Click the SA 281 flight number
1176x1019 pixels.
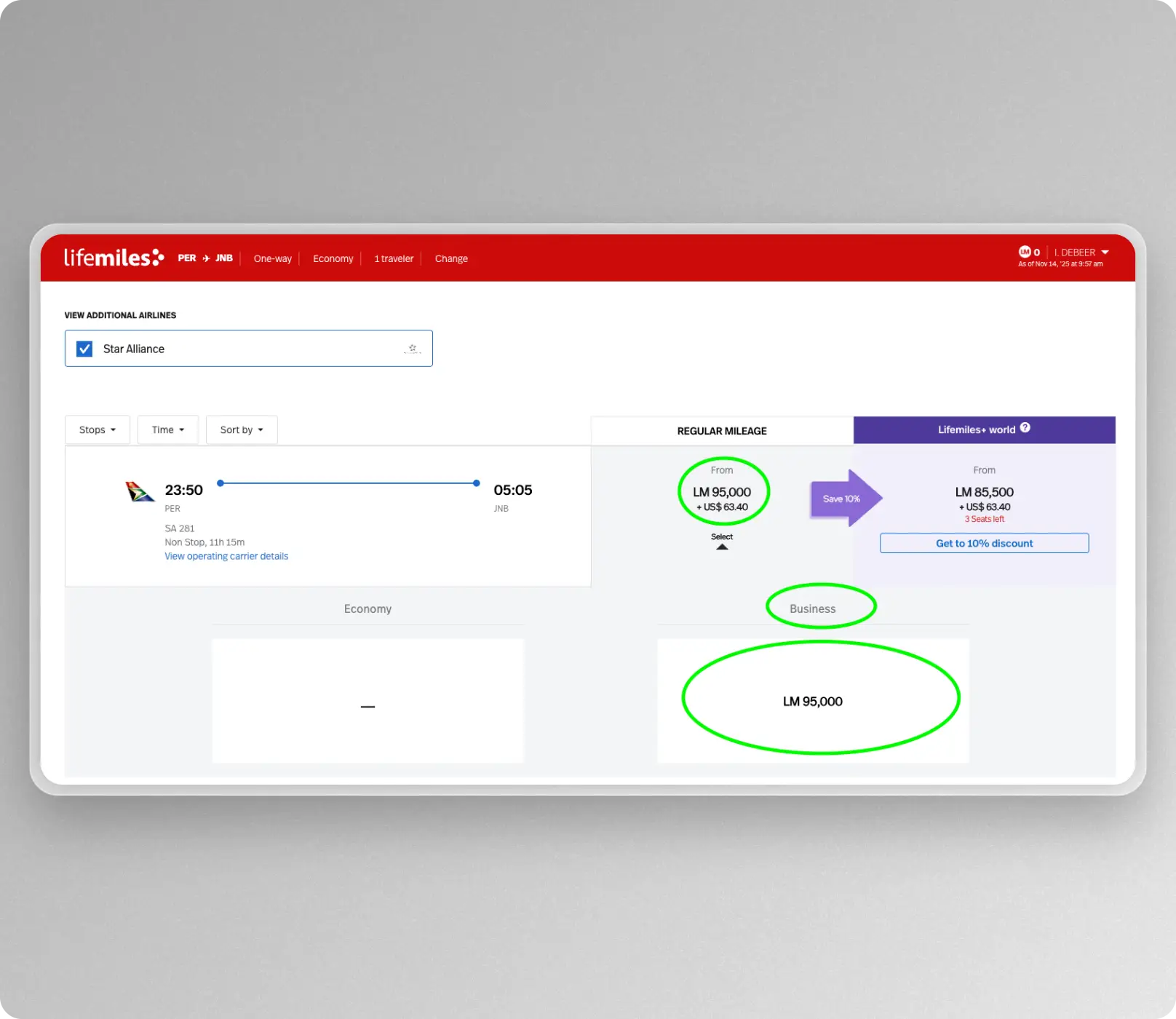click(180, 528)
